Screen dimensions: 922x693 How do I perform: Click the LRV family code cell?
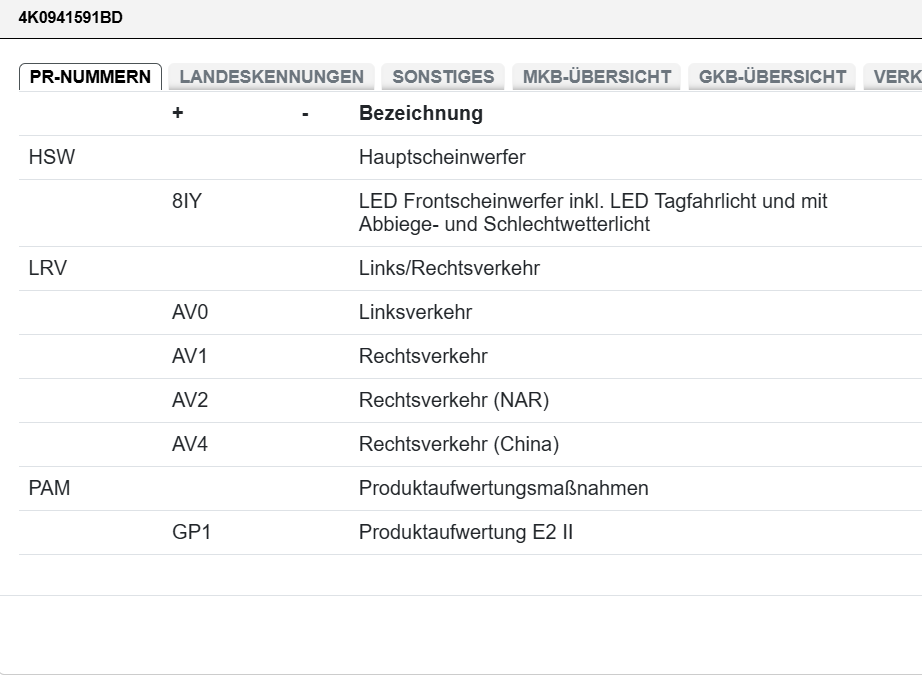tap(48, 268)
